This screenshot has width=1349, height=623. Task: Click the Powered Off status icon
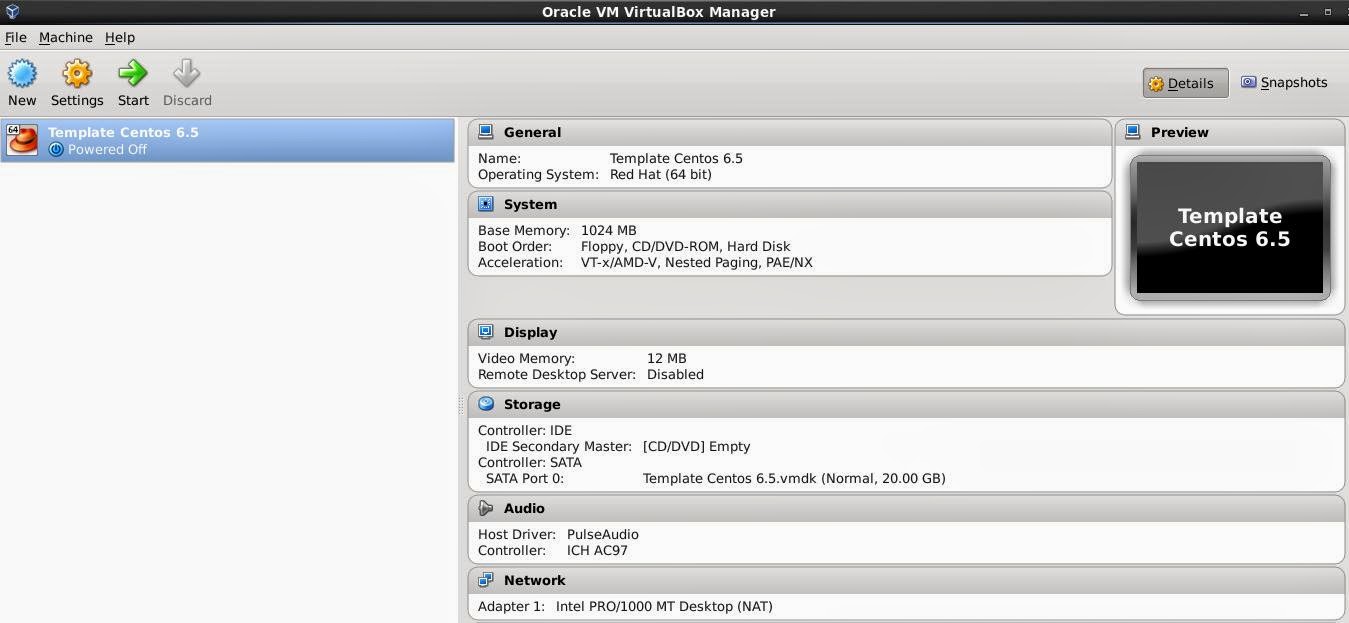point(56,149)
